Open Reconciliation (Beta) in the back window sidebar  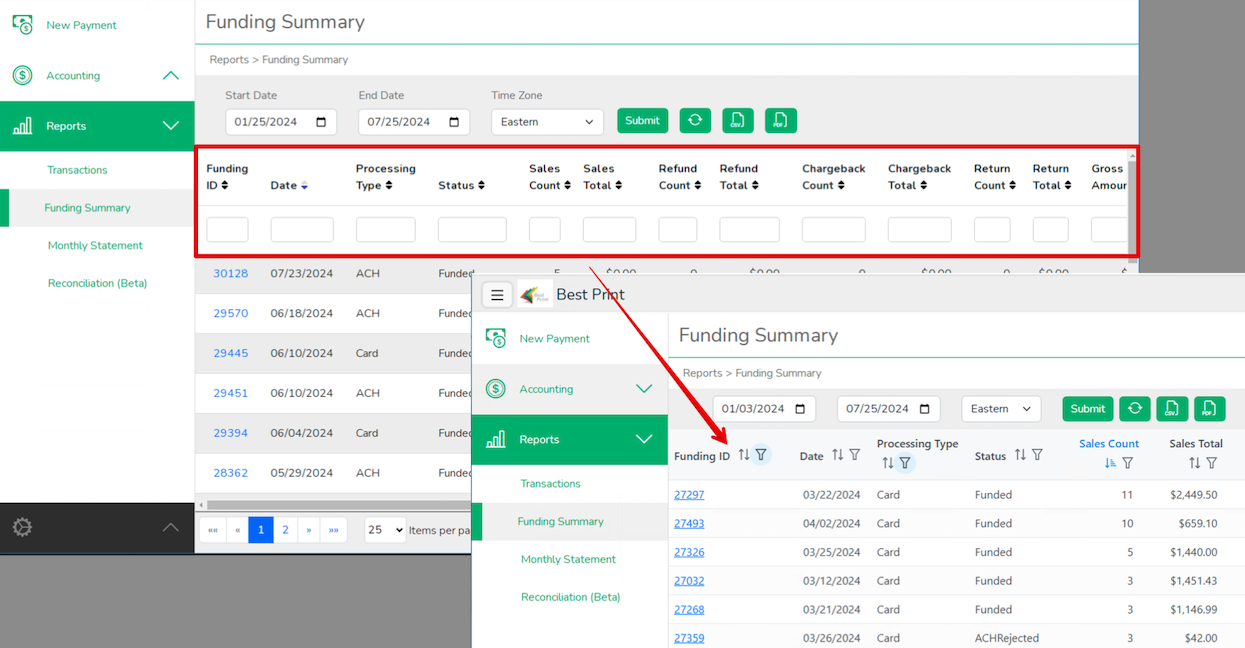coord(97,283)
